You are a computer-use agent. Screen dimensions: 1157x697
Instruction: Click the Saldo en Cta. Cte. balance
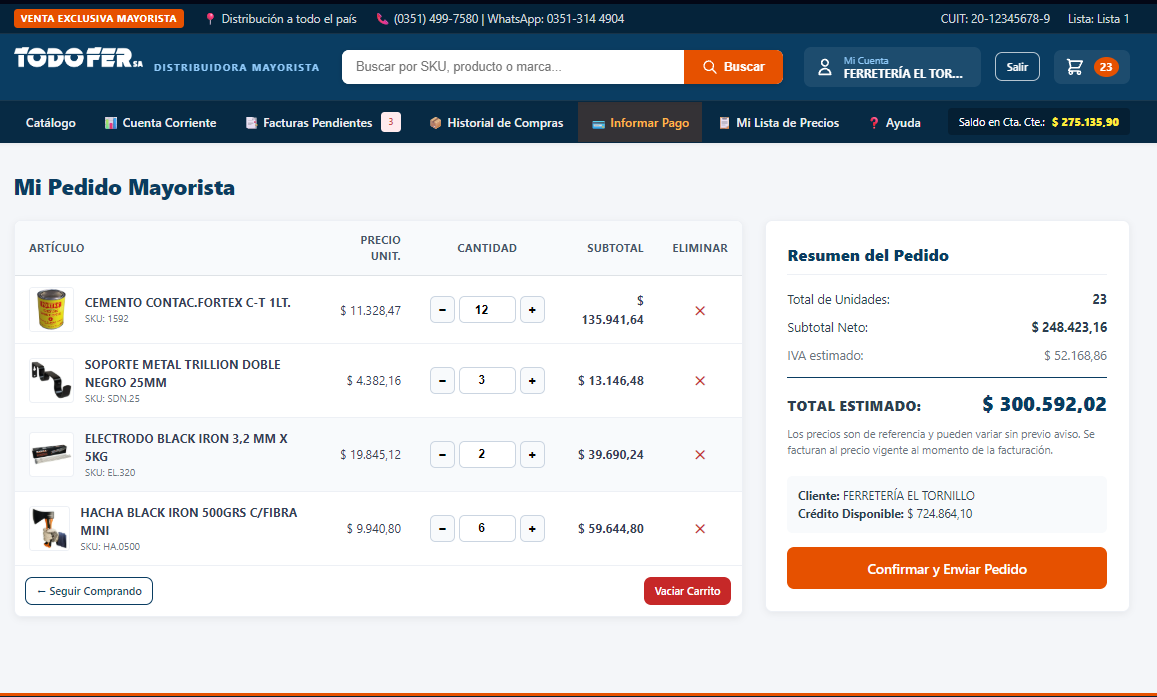coord(1039,122)
